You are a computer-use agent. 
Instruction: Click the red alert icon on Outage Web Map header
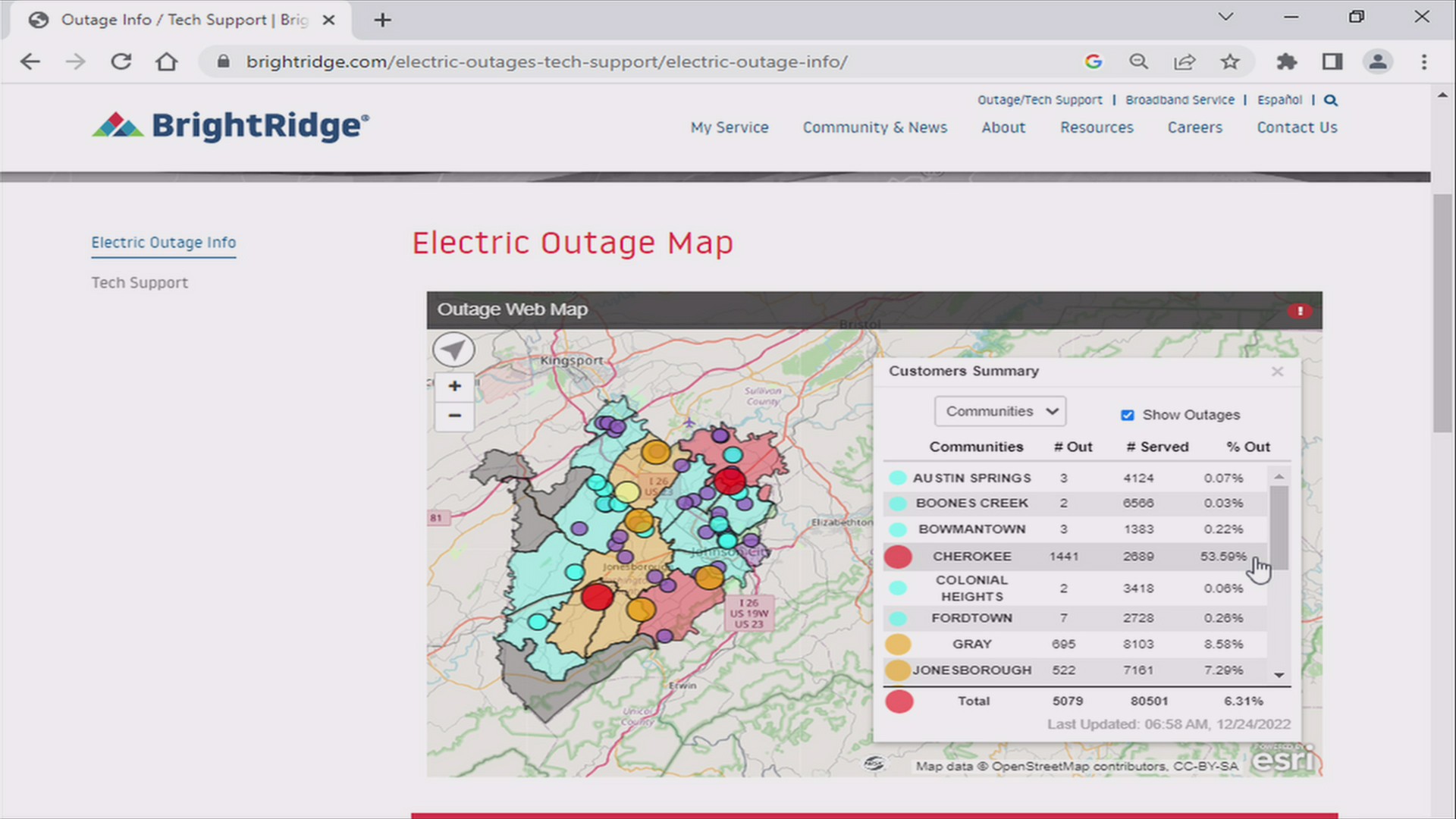(x=1299, y=312)
